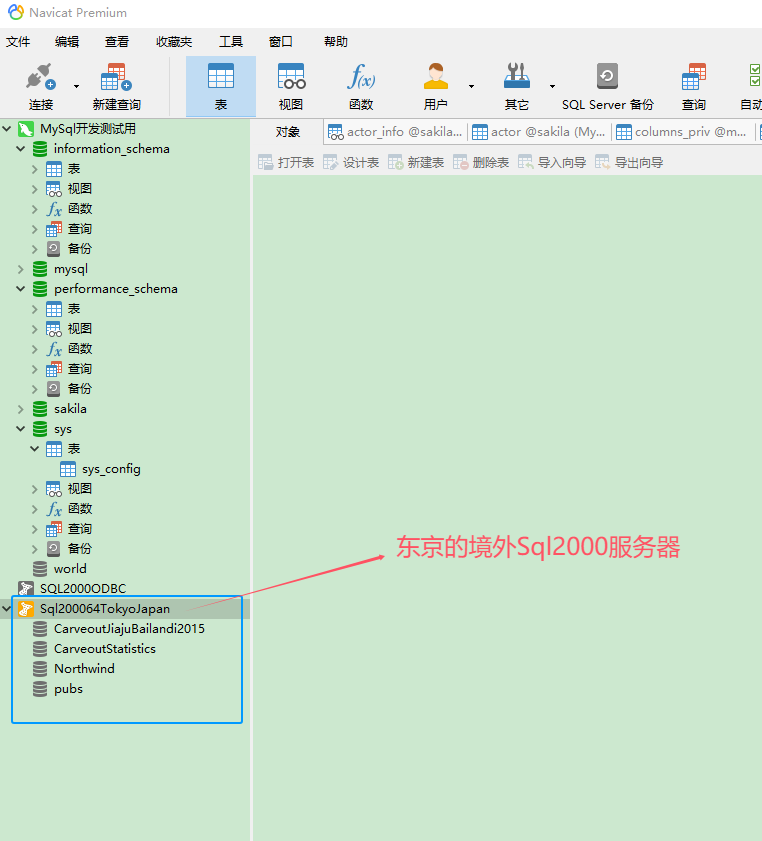The width and height of the screenshot is (762, 841).
Task: Click the Design Table (设计表) button
Action: (x=351, y=163)
